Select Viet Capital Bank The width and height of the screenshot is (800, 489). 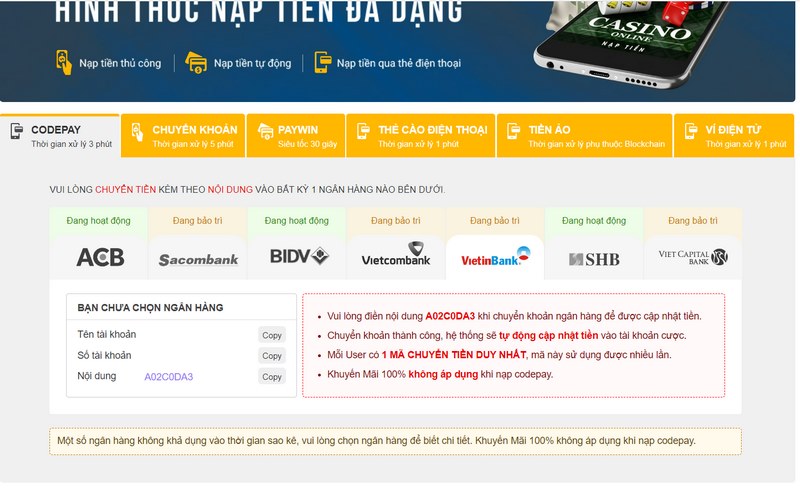click(x=692, y=257)
